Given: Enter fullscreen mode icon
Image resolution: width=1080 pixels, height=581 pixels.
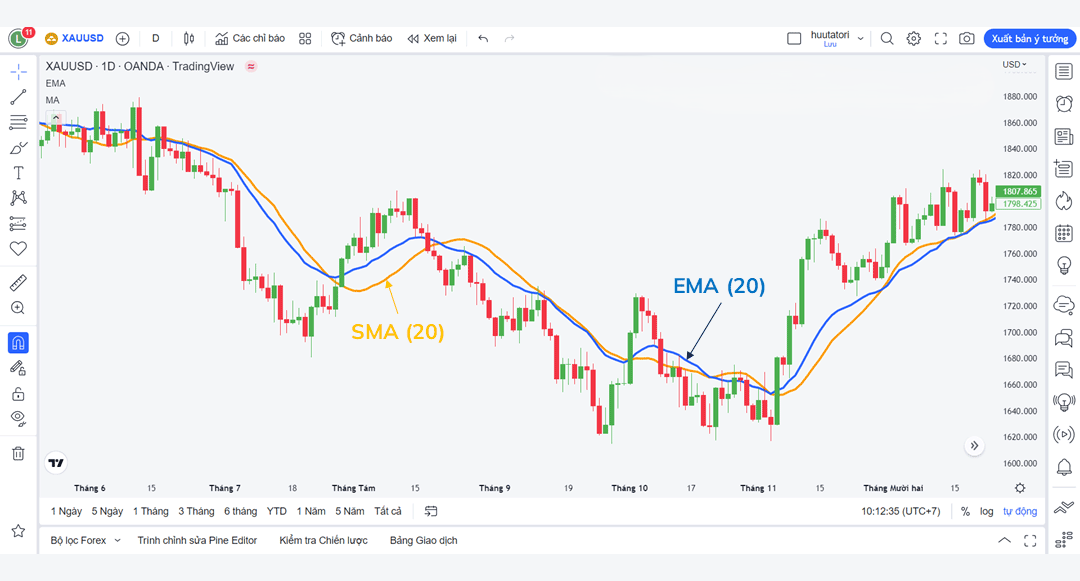Looking at the screenshot, I should [940, 39].
